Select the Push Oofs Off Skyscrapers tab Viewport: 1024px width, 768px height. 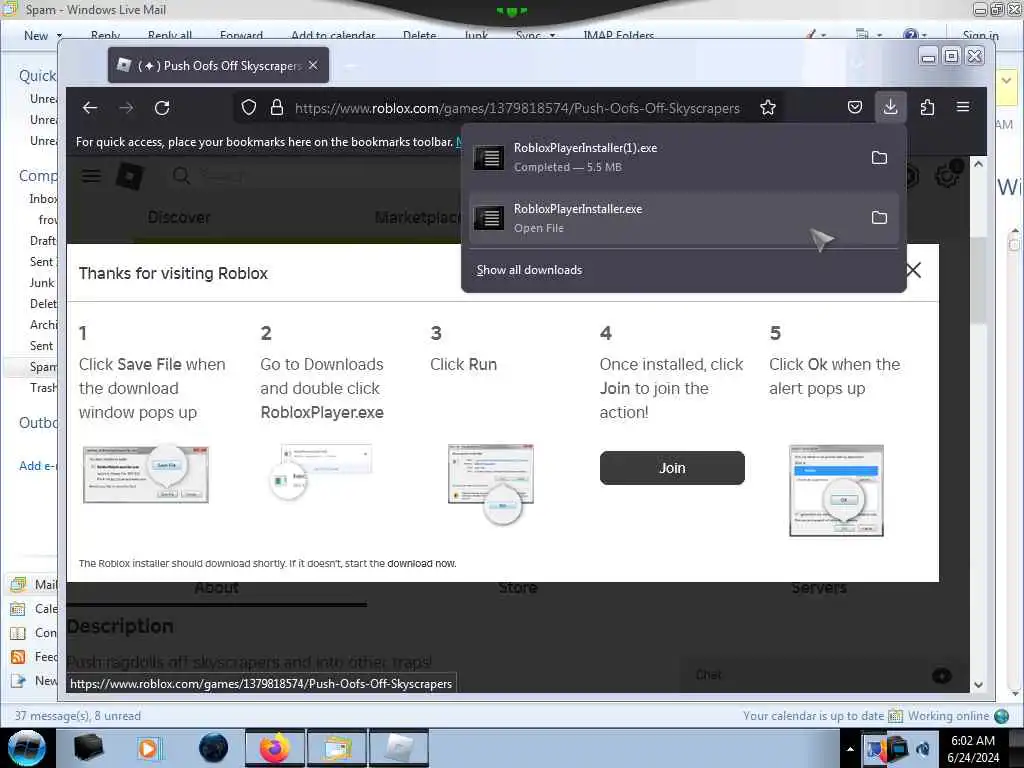(x=218, y=65)
